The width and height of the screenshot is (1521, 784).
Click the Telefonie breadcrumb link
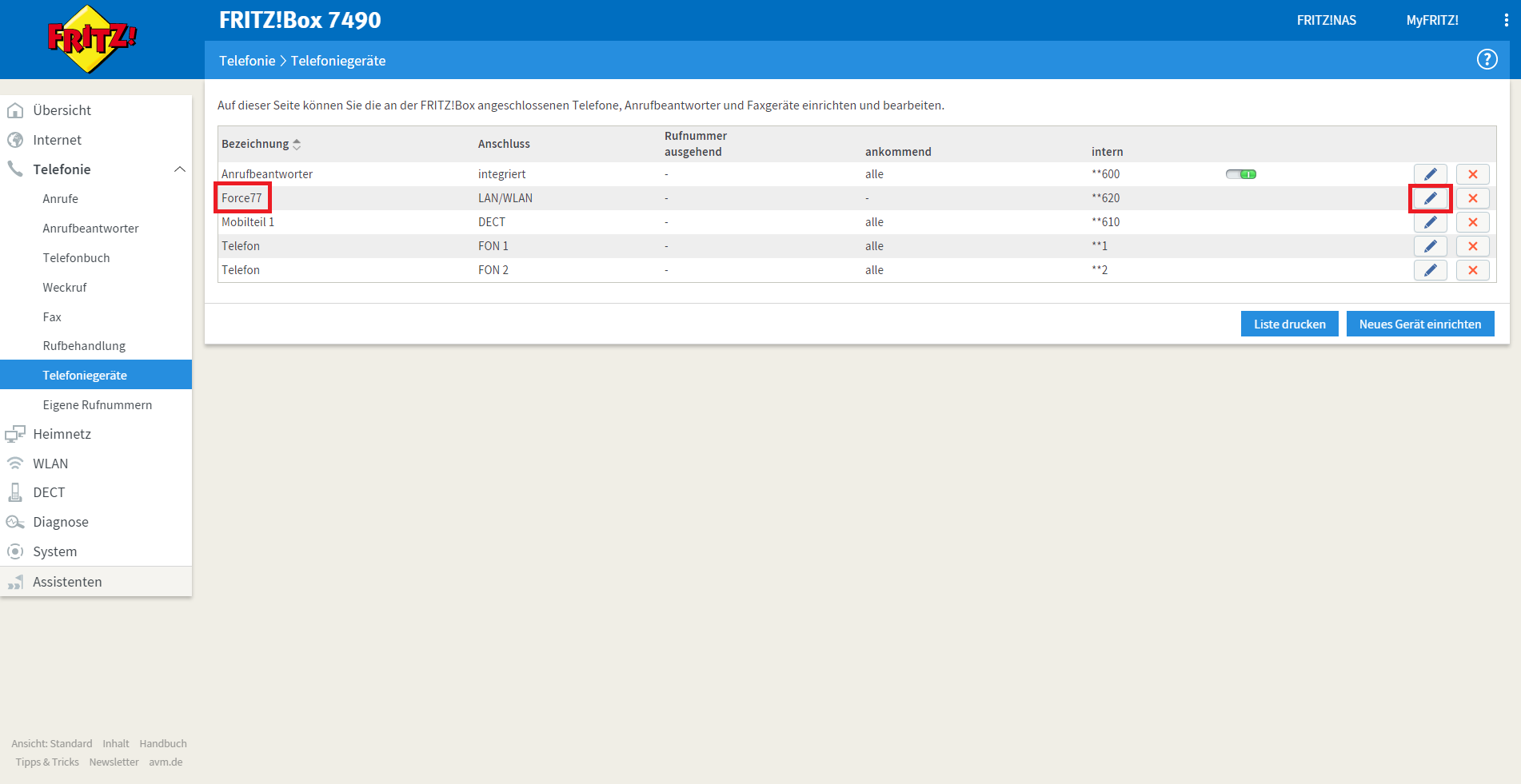pyautogui.click(x=247, y=61)
